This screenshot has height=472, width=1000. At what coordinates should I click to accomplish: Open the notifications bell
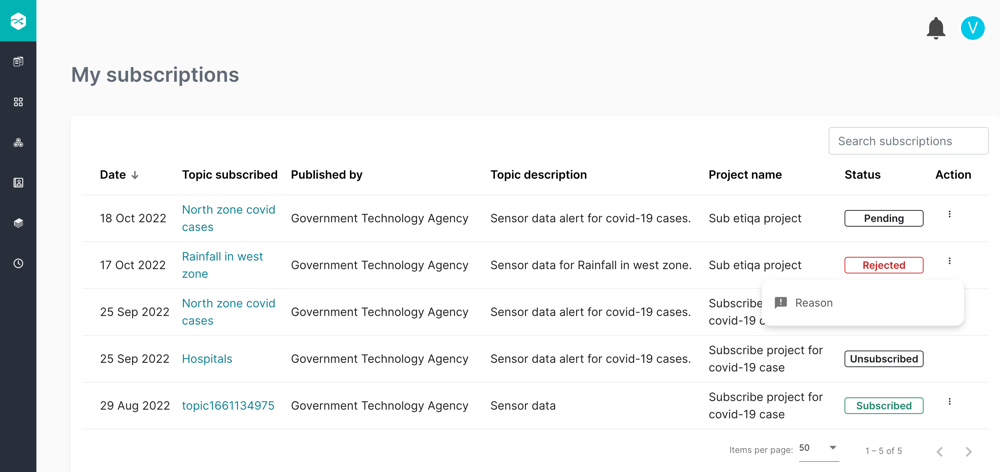[936, 28]
